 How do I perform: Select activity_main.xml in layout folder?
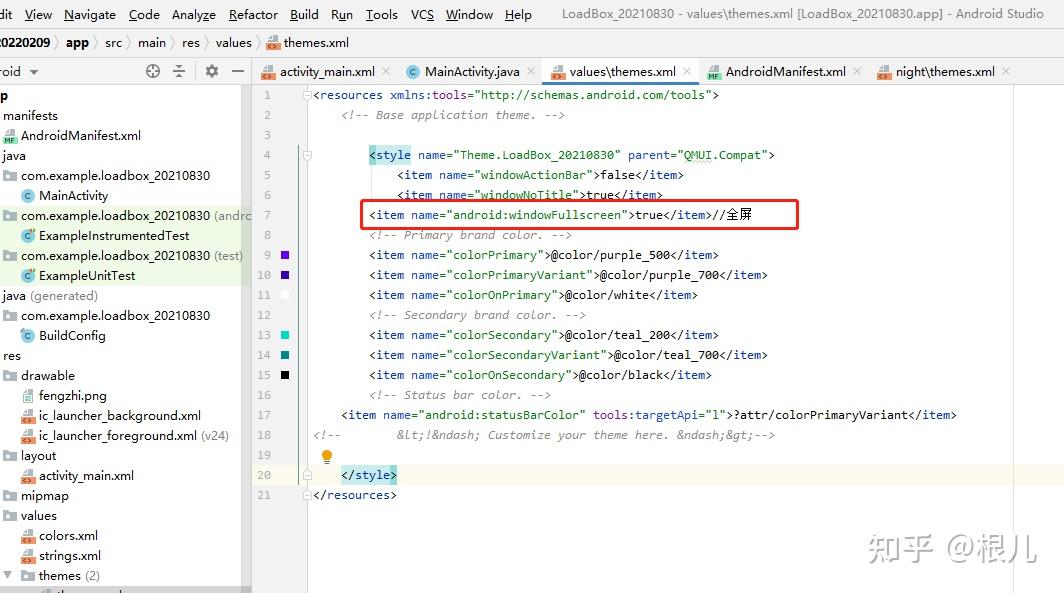78,476
